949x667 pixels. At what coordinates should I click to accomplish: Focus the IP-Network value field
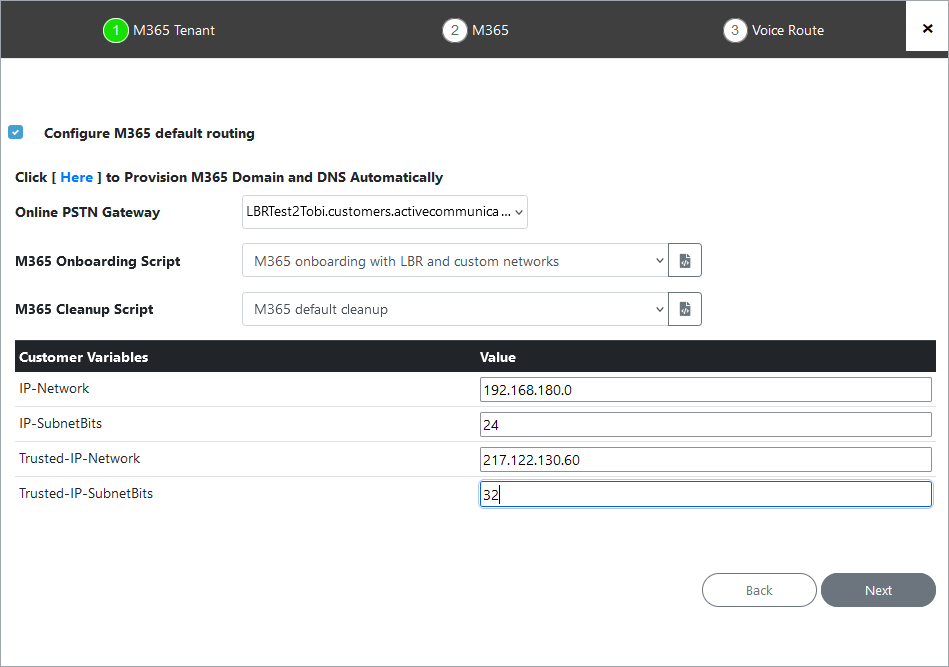coord(706,390)
